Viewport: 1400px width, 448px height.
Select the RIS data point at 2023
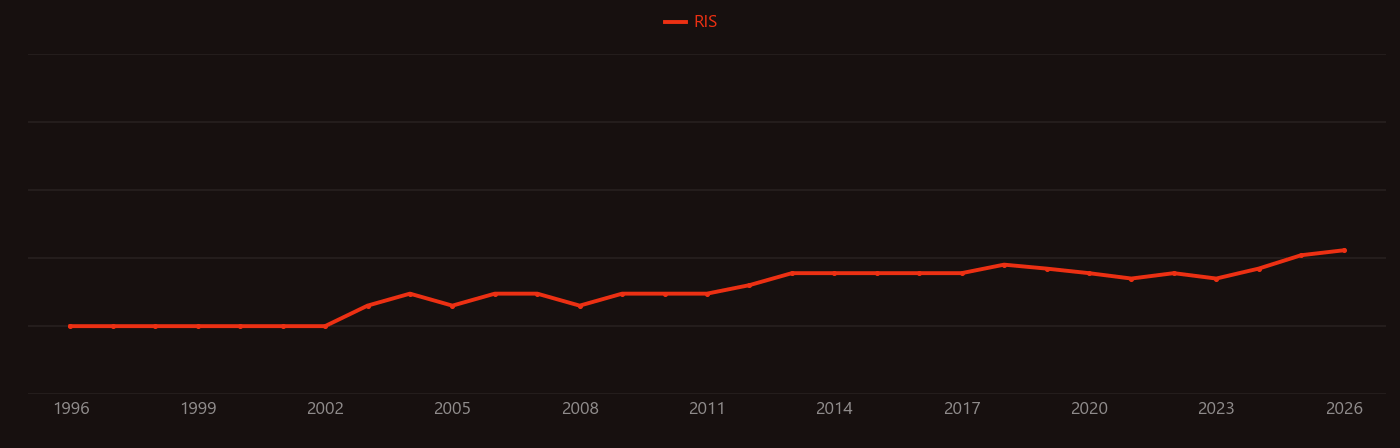(1216, 279)
